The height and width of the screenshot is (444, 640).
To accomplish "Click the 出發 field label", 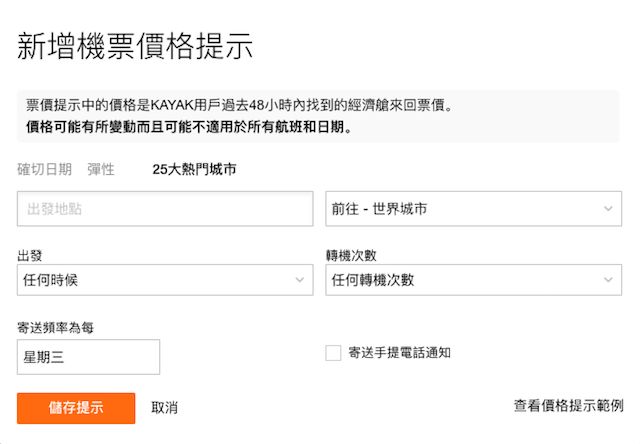I will click(29, 256).
